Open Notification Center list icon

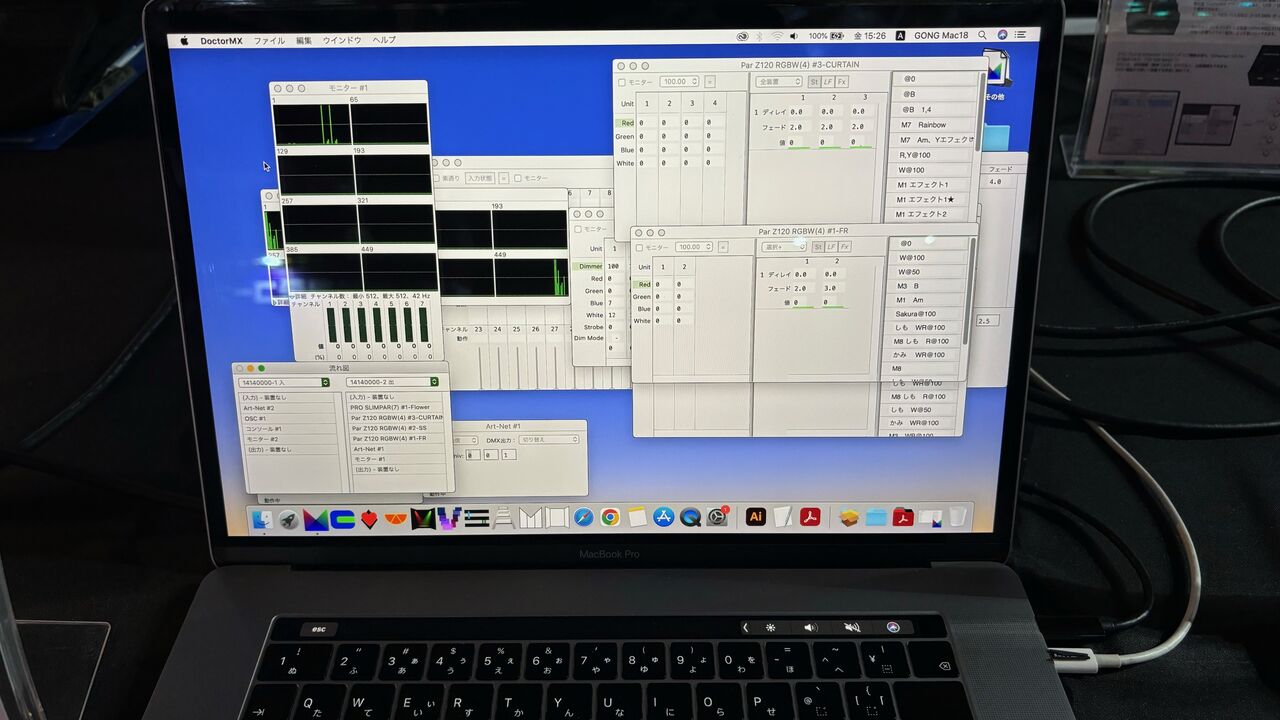[x=1022, y=35]
